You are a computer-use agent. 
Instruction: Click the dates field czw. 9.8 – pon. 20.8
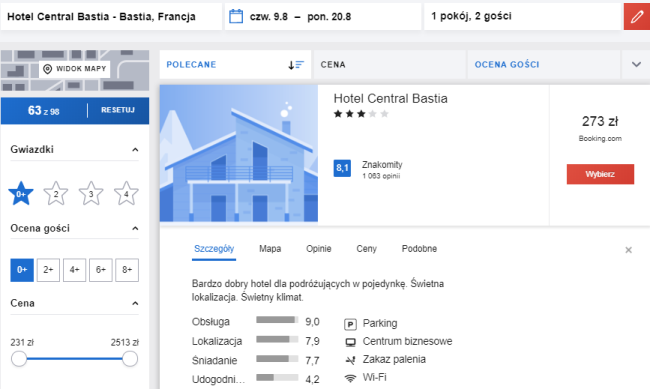(x=323, y=17)
